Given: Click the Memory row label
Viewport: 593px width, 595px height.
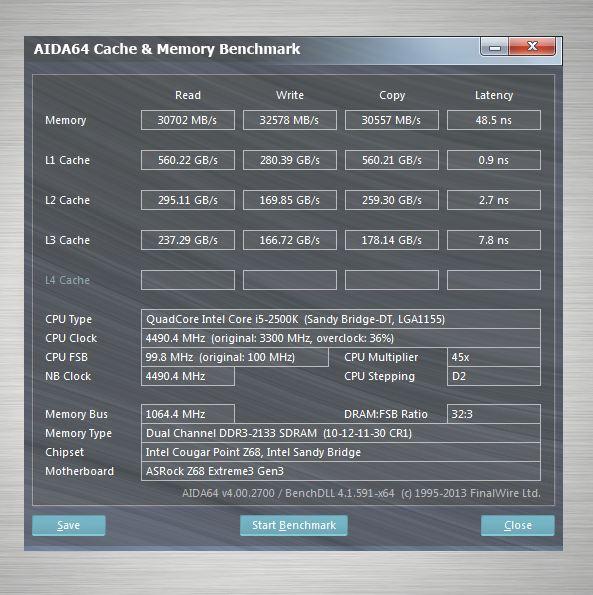Looking at the screenshot, I should pyautogui.click(x=66, y=120).
